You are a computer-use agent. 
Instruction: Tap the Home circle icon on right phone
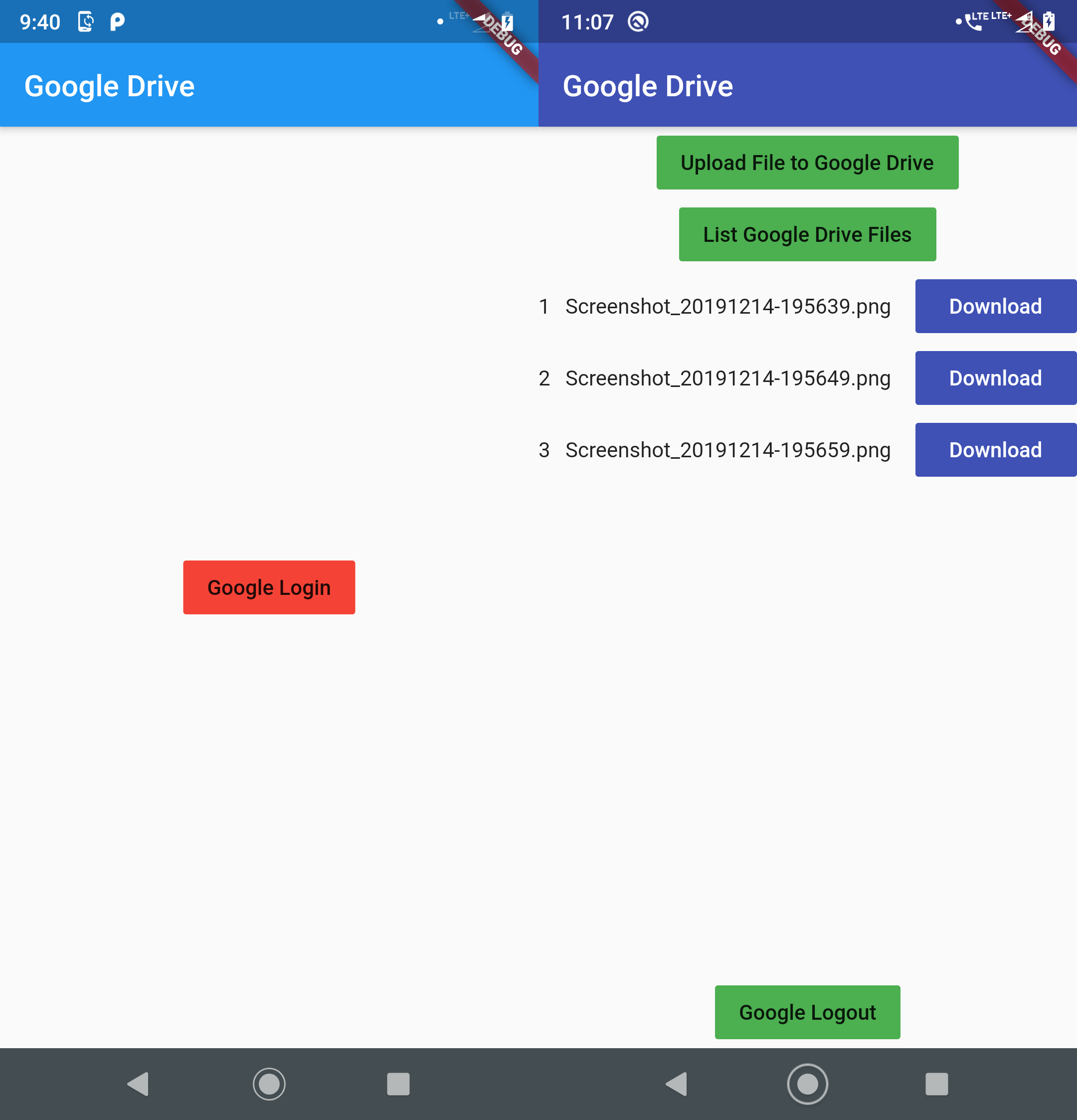click(x=807, y=1084)
